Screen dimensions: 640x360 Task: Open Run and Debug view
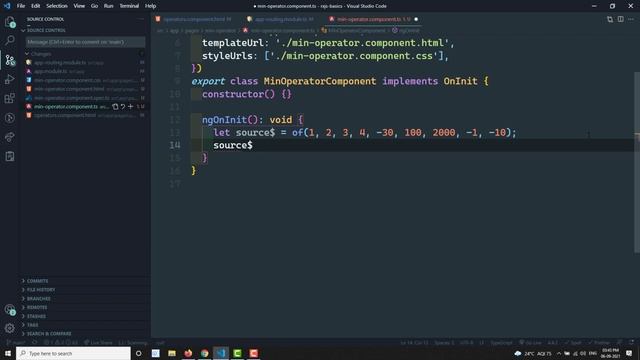click(x=10, y=79)
